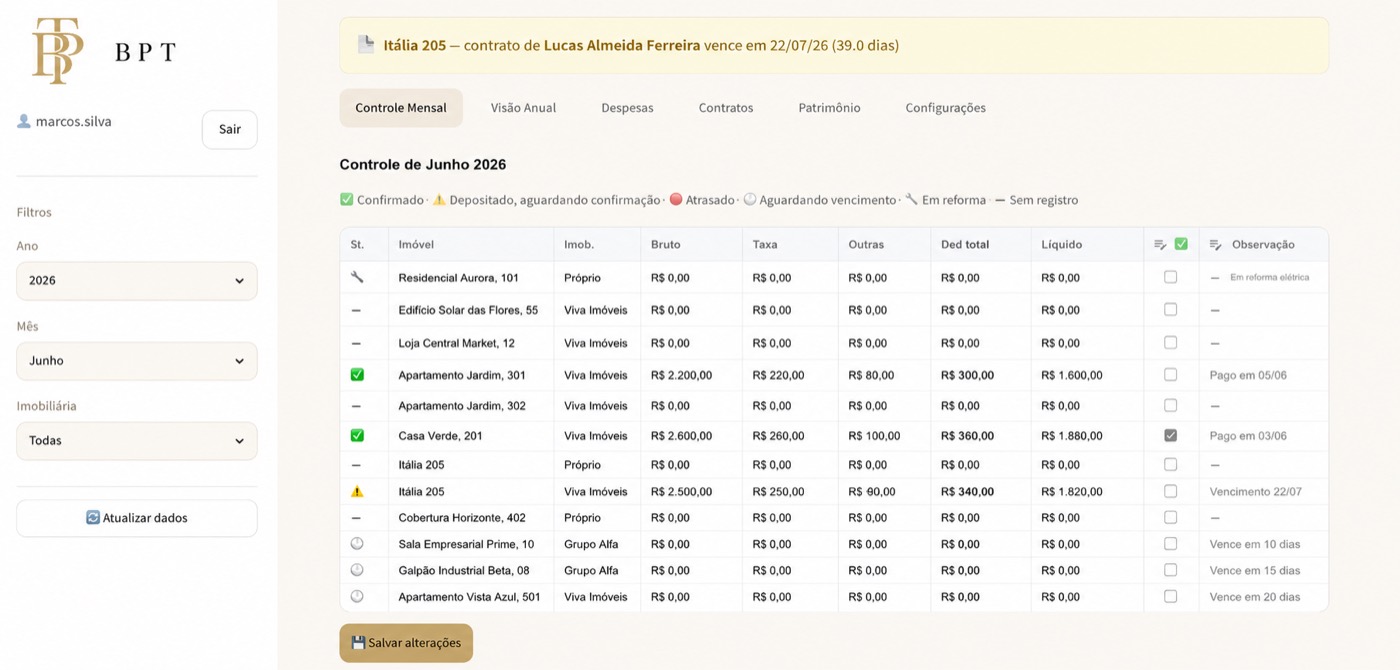
Task: Uncheck confirm checkbox for Casa Verde, 201
Action: click(1170, 436)
